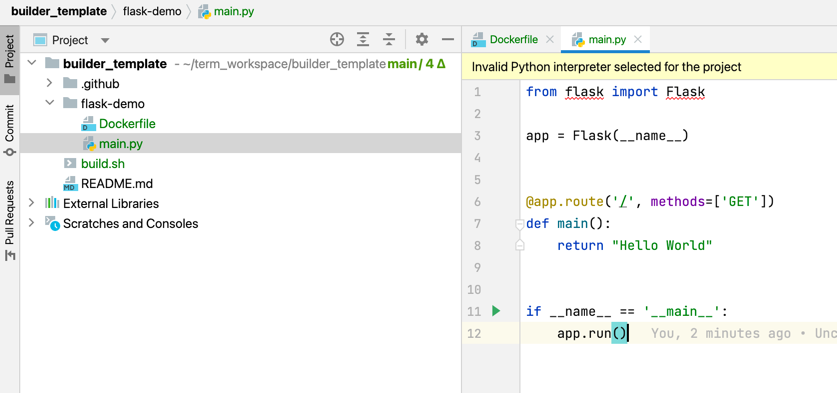Click the builder_template root folder icon
Image resolution: width=837 pixels, height=393 pixels.
pos(52,64)
